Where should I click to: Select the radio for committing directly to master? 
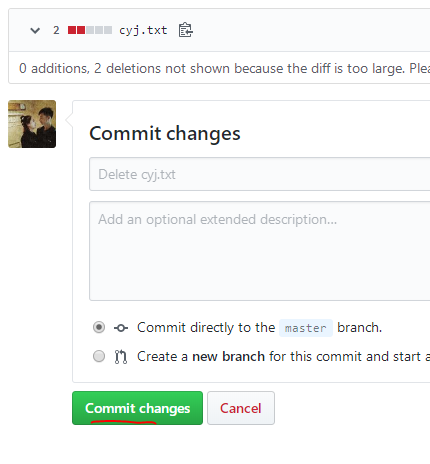99,327
